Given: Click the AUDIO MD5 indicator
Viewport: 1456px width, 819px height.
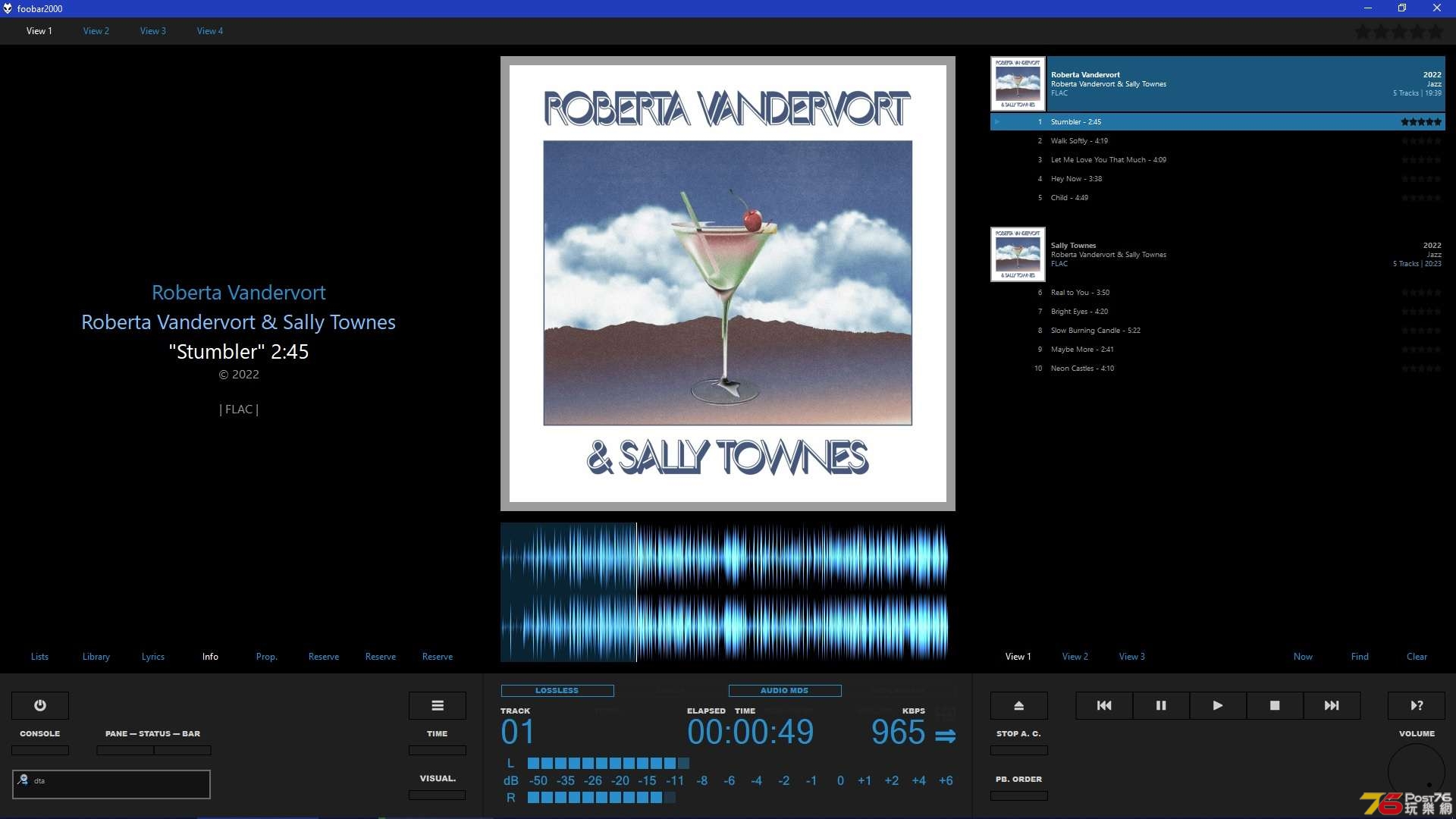Looking at the screenshot, I should (785, 691).
